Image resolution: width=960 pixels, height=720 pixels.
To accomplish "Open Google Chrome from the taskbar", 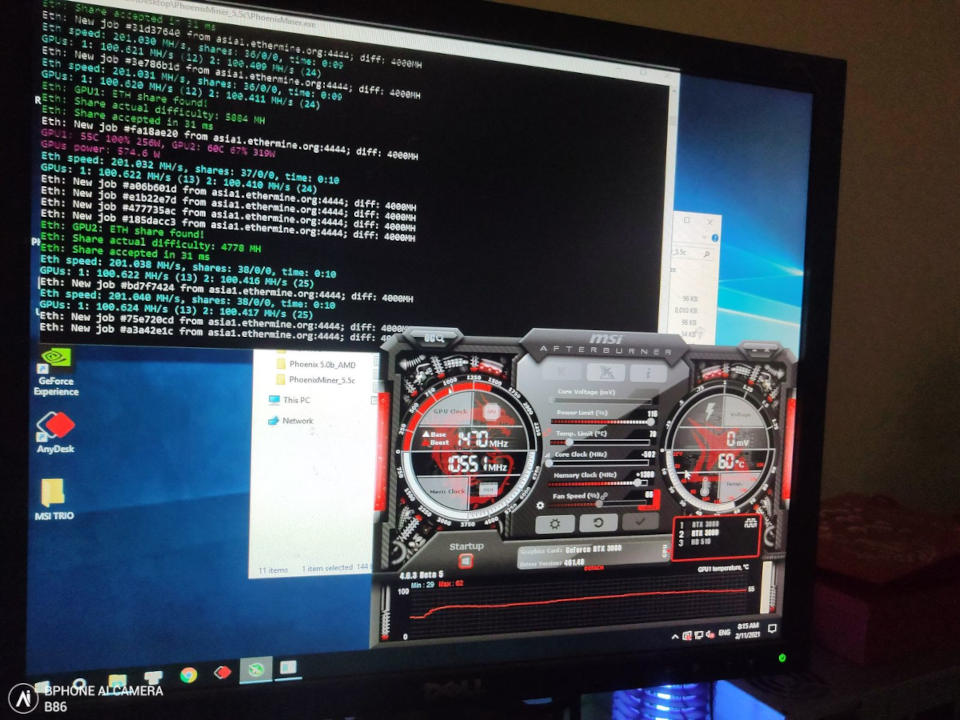I will click(x=189, y=674).
